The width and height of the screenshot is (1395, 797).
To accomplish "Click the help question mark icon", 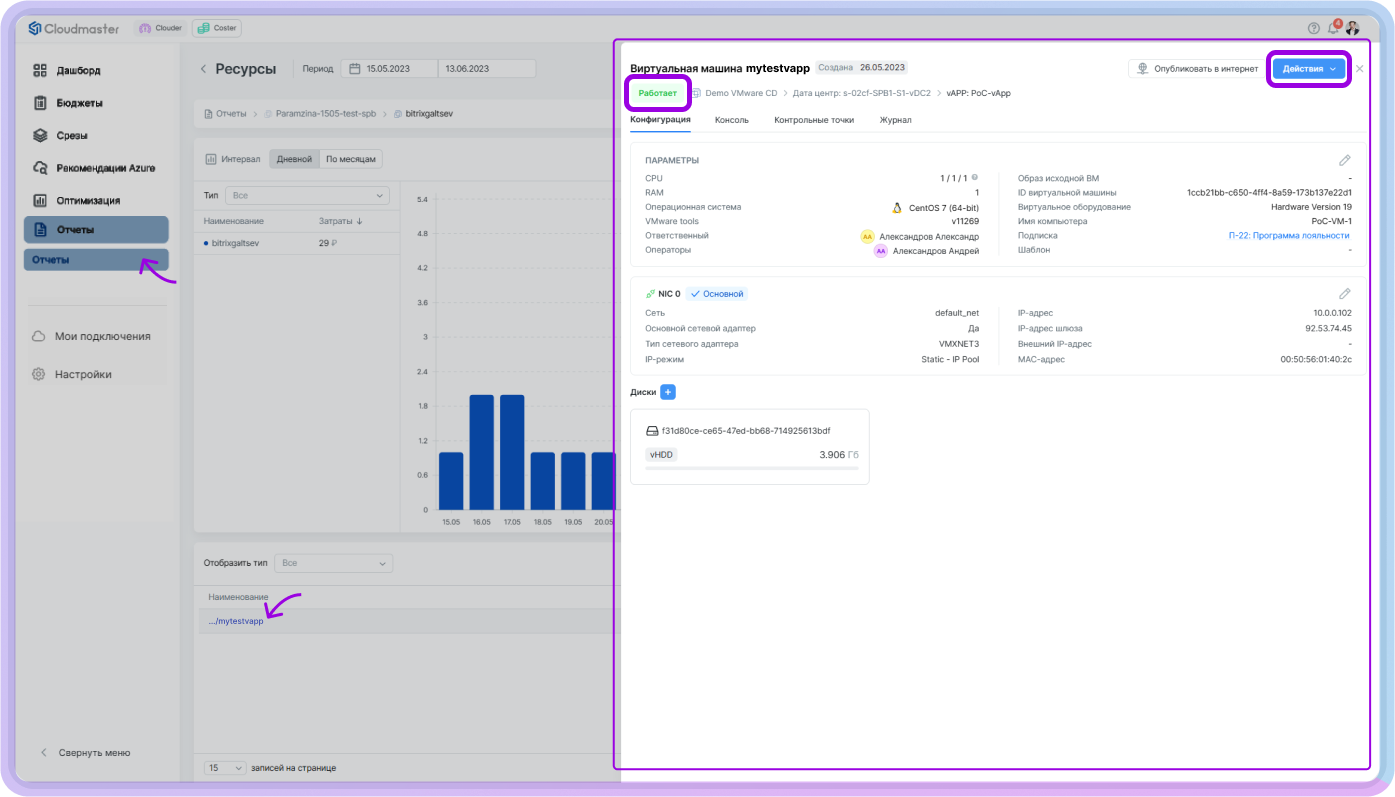I will [1314, 28].
